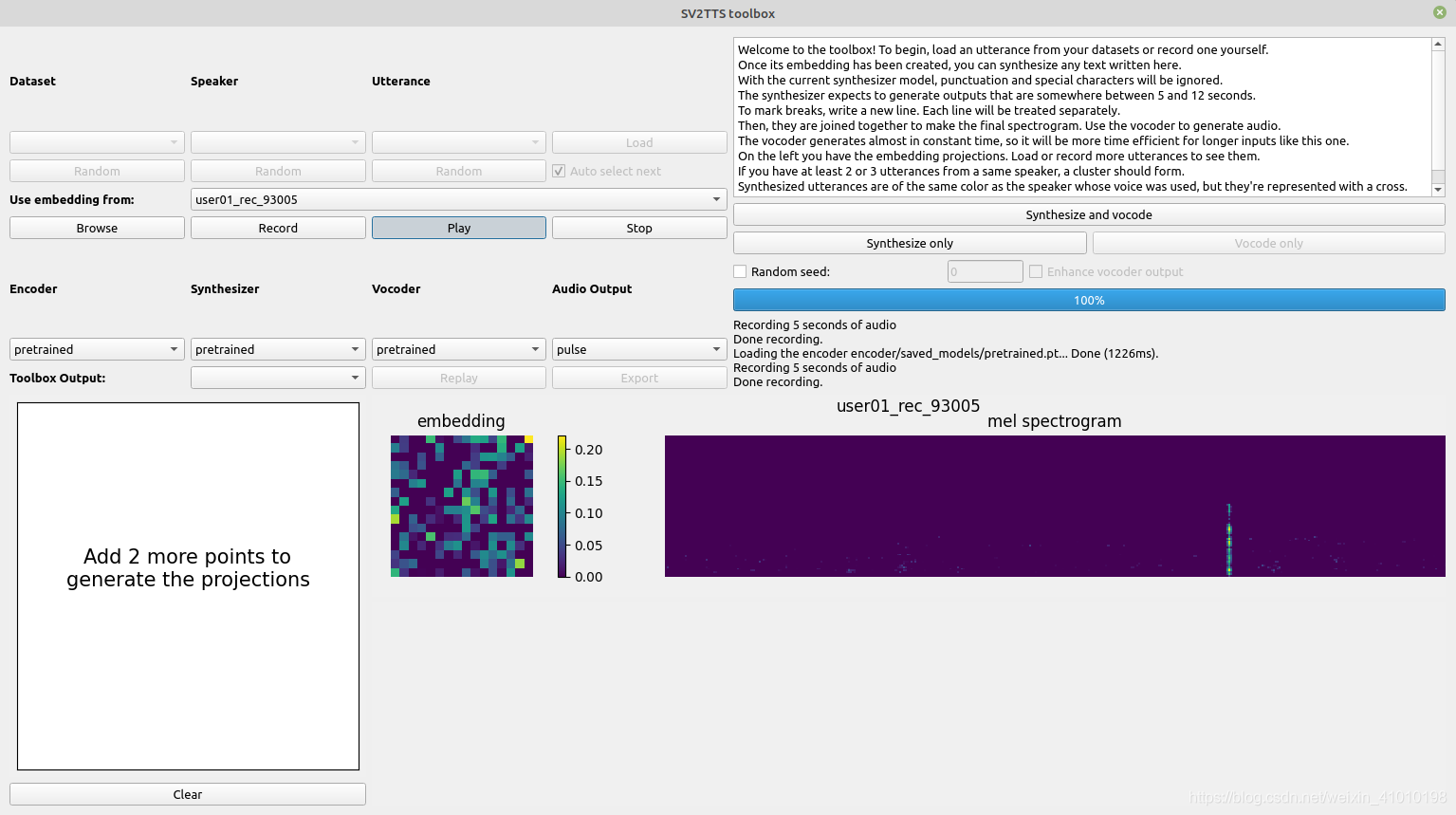Open the Vocoder pretrained dropdown
Image resolution: width=1456 pixels, height=815 pixels.
point(458,350)
